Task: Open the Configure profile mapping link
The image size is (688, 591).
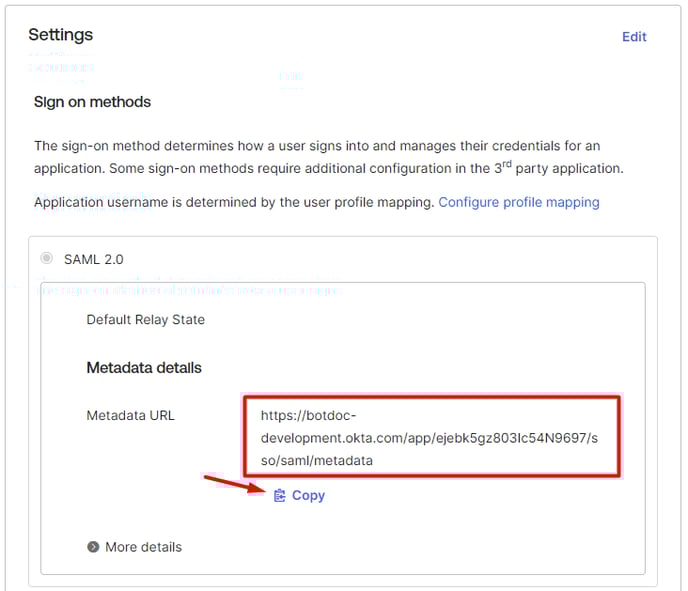Action: [518, 202]
